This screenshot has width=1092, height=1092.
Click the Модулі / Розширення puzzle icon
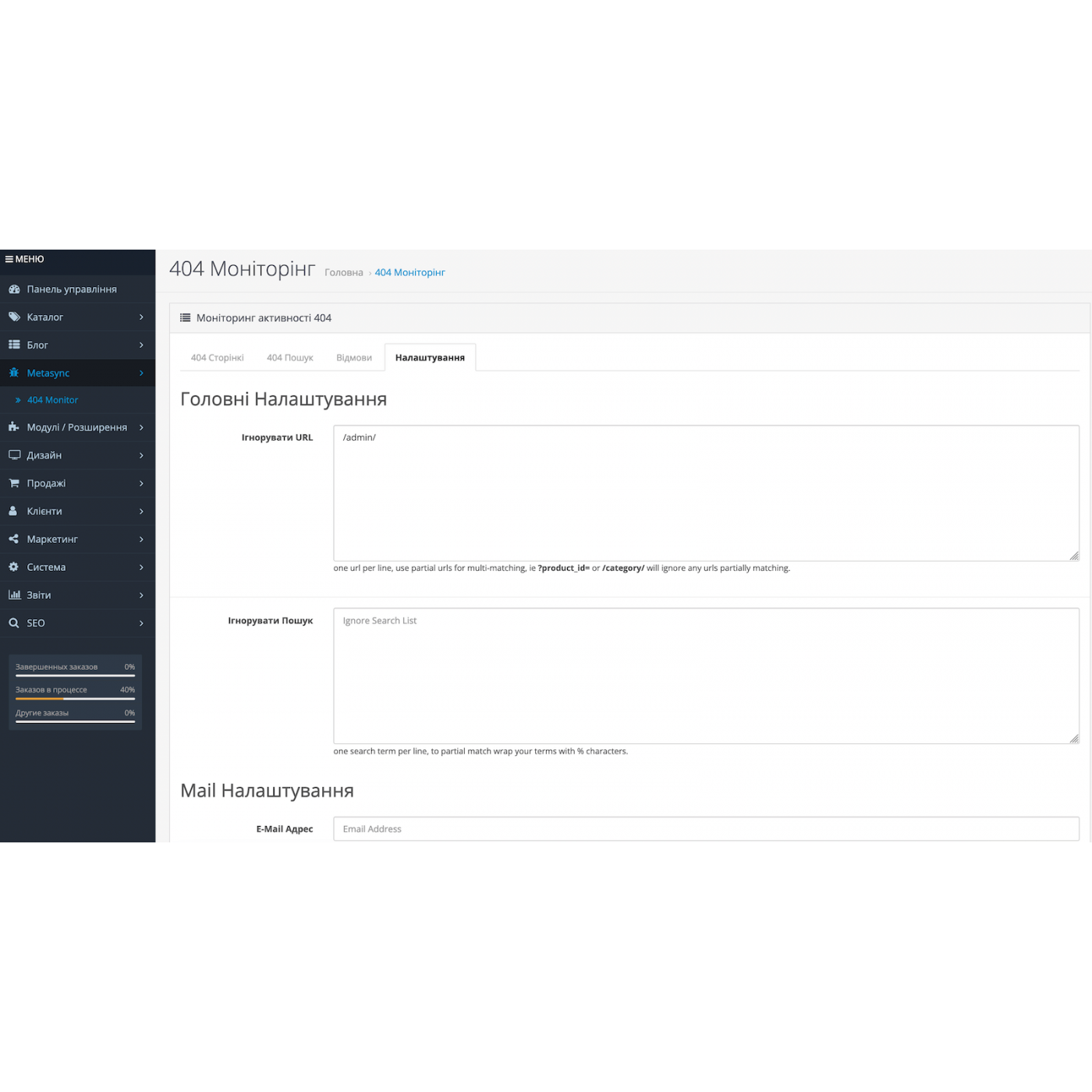[x=14, y=427]
